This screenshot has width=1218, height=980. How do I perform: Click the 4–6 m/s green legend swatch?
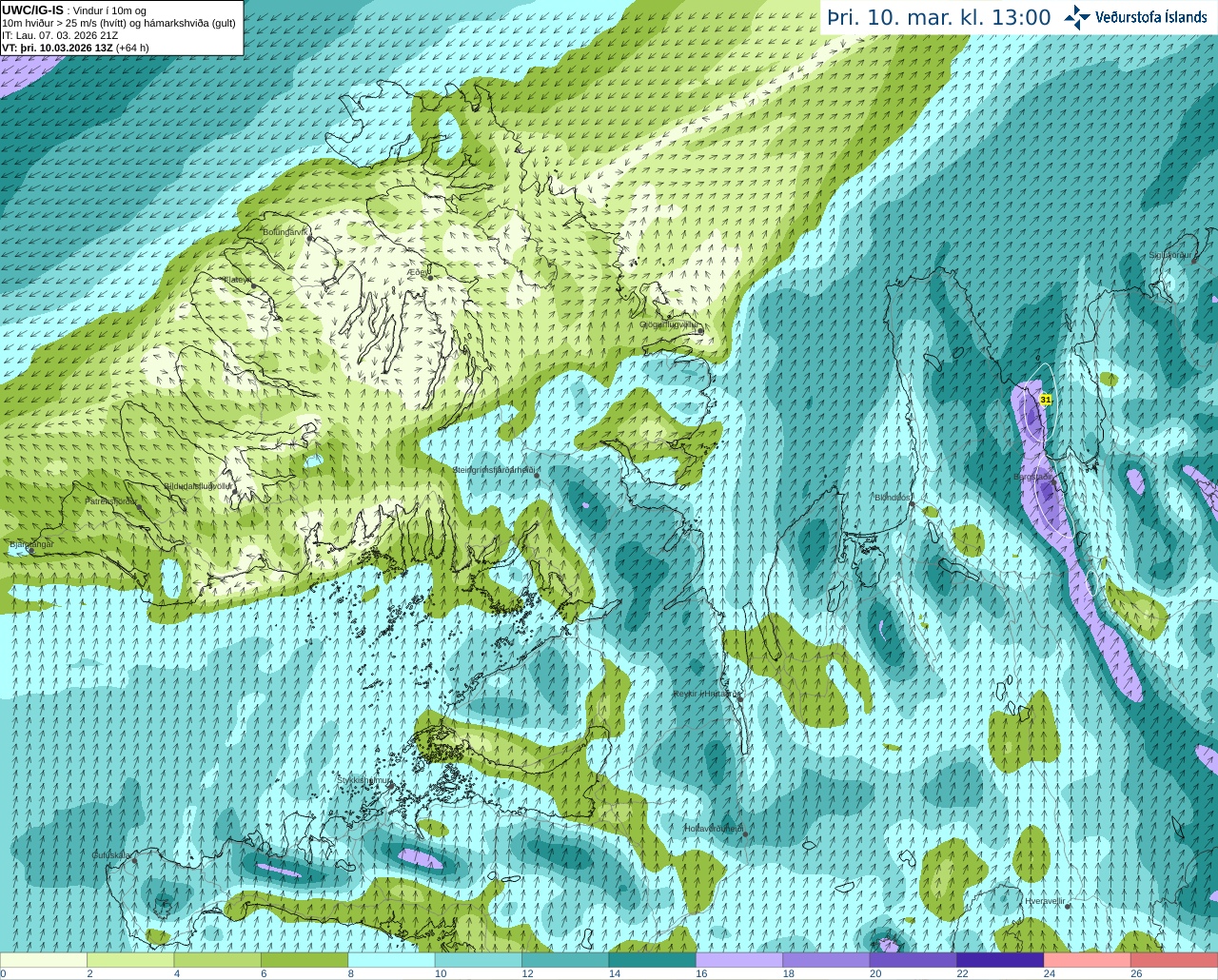tap(218, 960)
